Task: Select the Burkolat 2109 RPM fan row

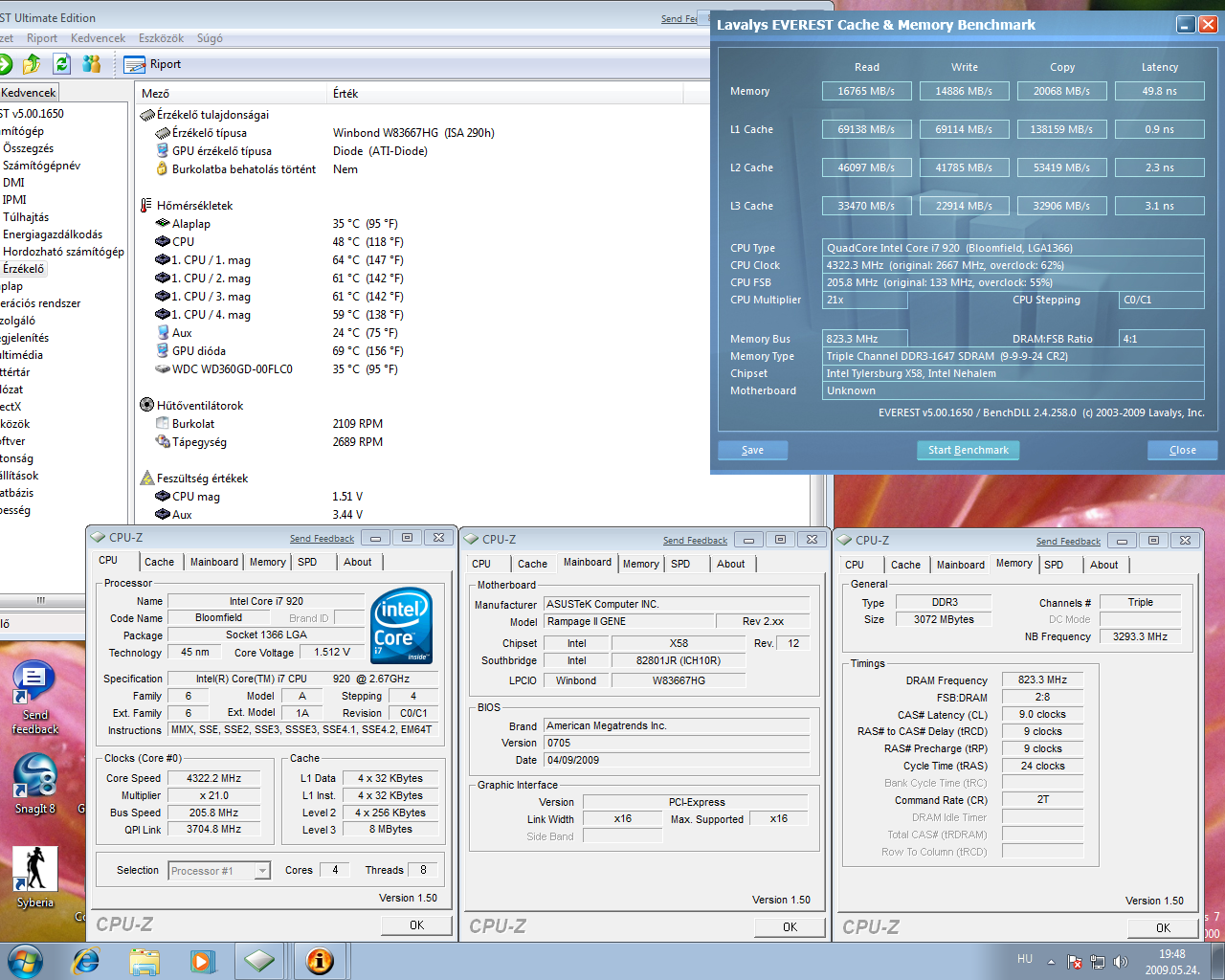Action: click(x=270, y=424)
